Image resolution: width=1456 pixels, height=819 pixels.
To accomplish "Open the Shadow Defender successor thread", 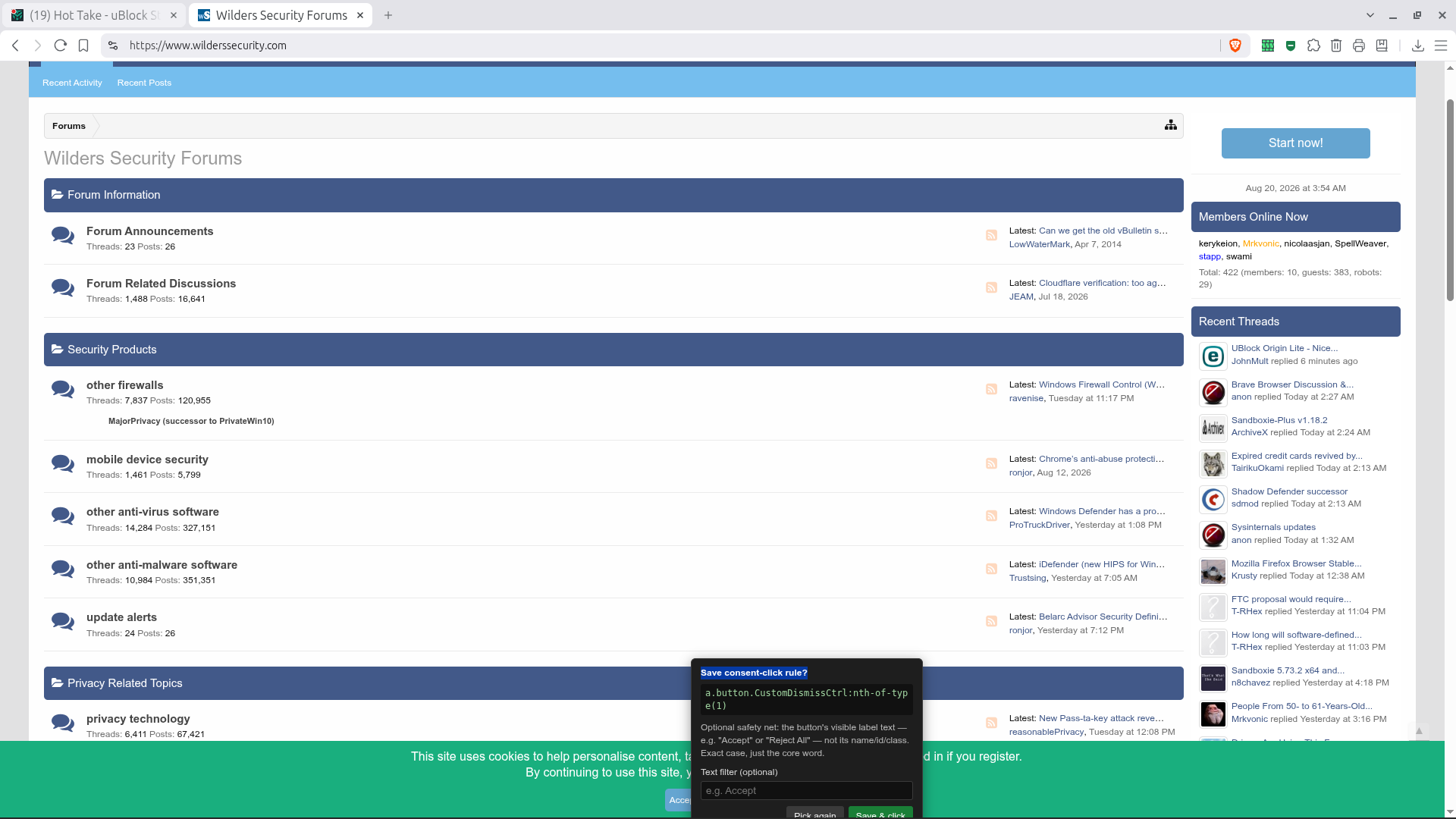I will click(x=1289, y=491).
